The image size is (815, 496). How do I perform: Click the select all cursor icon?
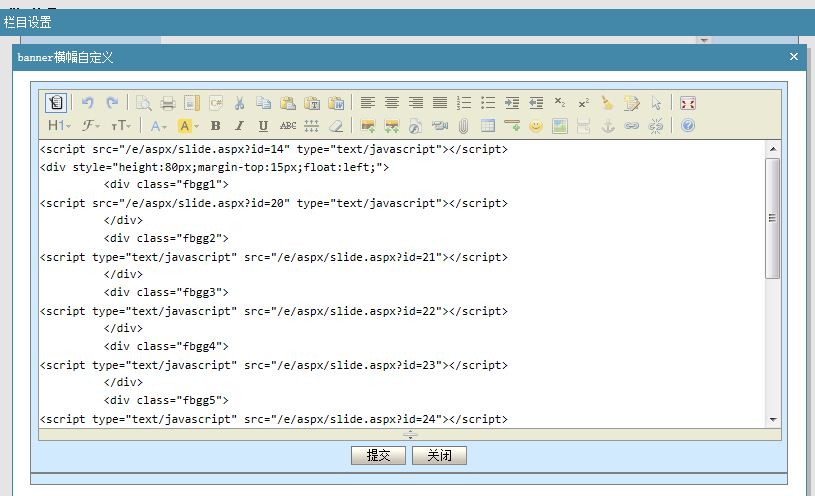[656, 103]
